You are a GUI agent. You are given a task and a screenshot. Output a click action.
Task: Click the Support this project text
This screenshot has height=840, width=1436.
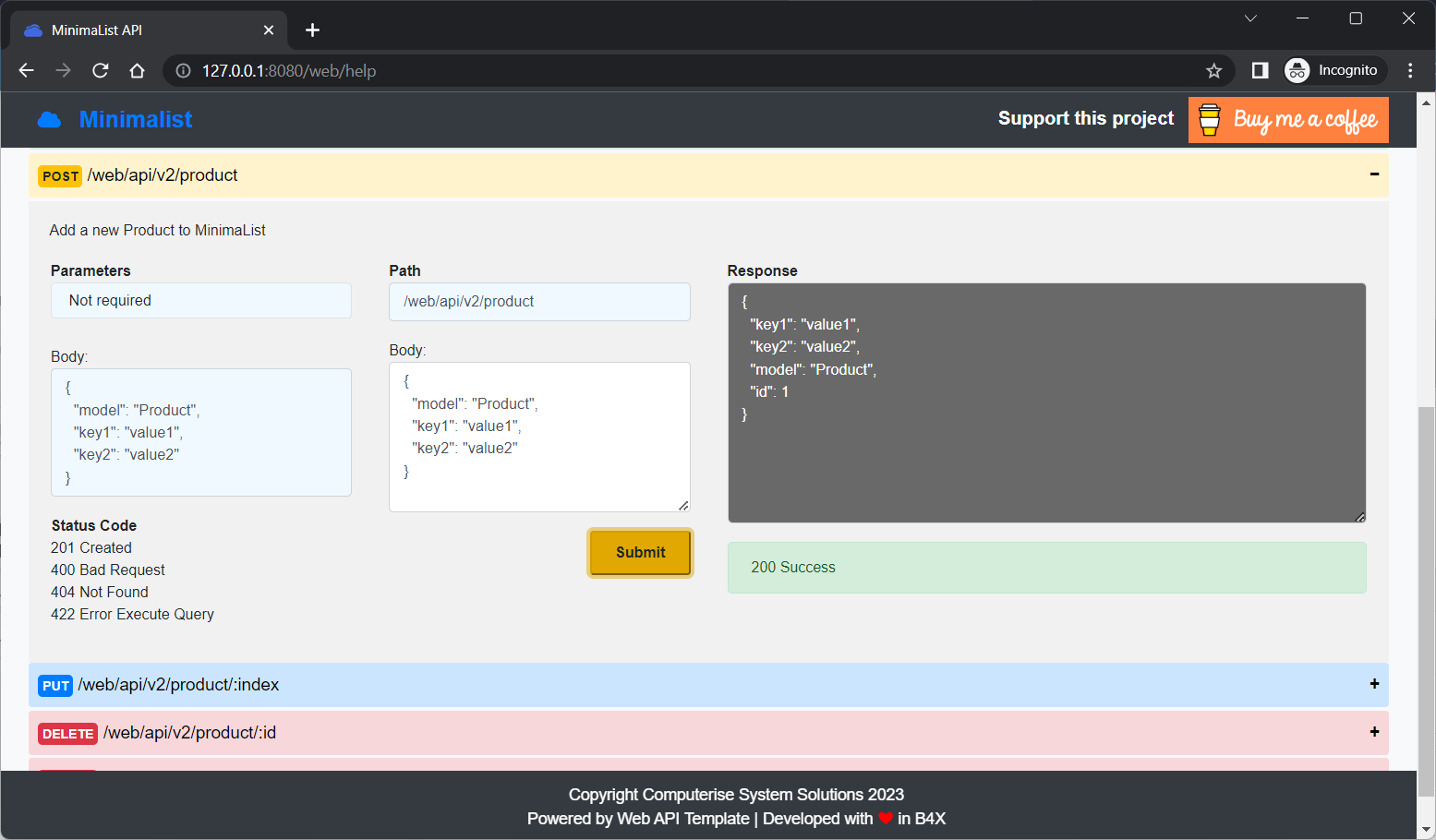tap(1086, 119)
